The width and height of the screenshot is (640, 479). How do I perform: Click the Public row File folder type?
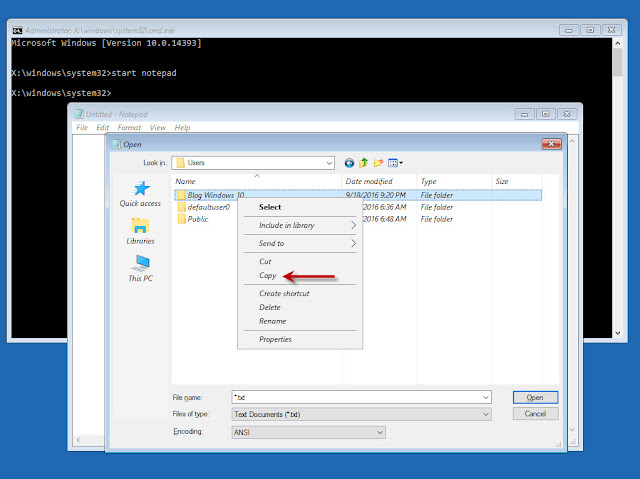click(x=437, y=219)
